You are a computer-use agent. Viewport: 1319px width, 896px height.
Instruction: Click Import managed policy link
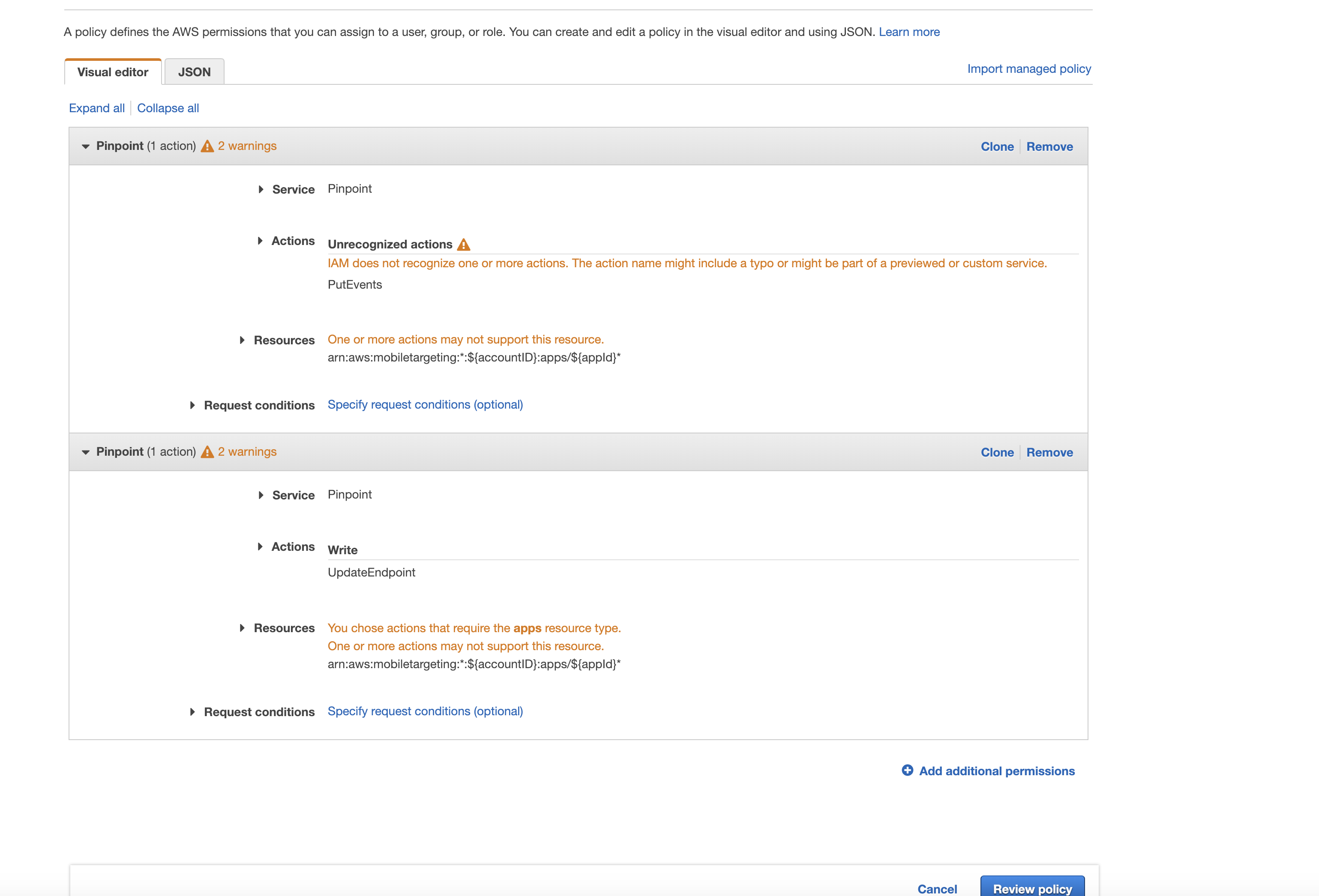click(1029, 69)
